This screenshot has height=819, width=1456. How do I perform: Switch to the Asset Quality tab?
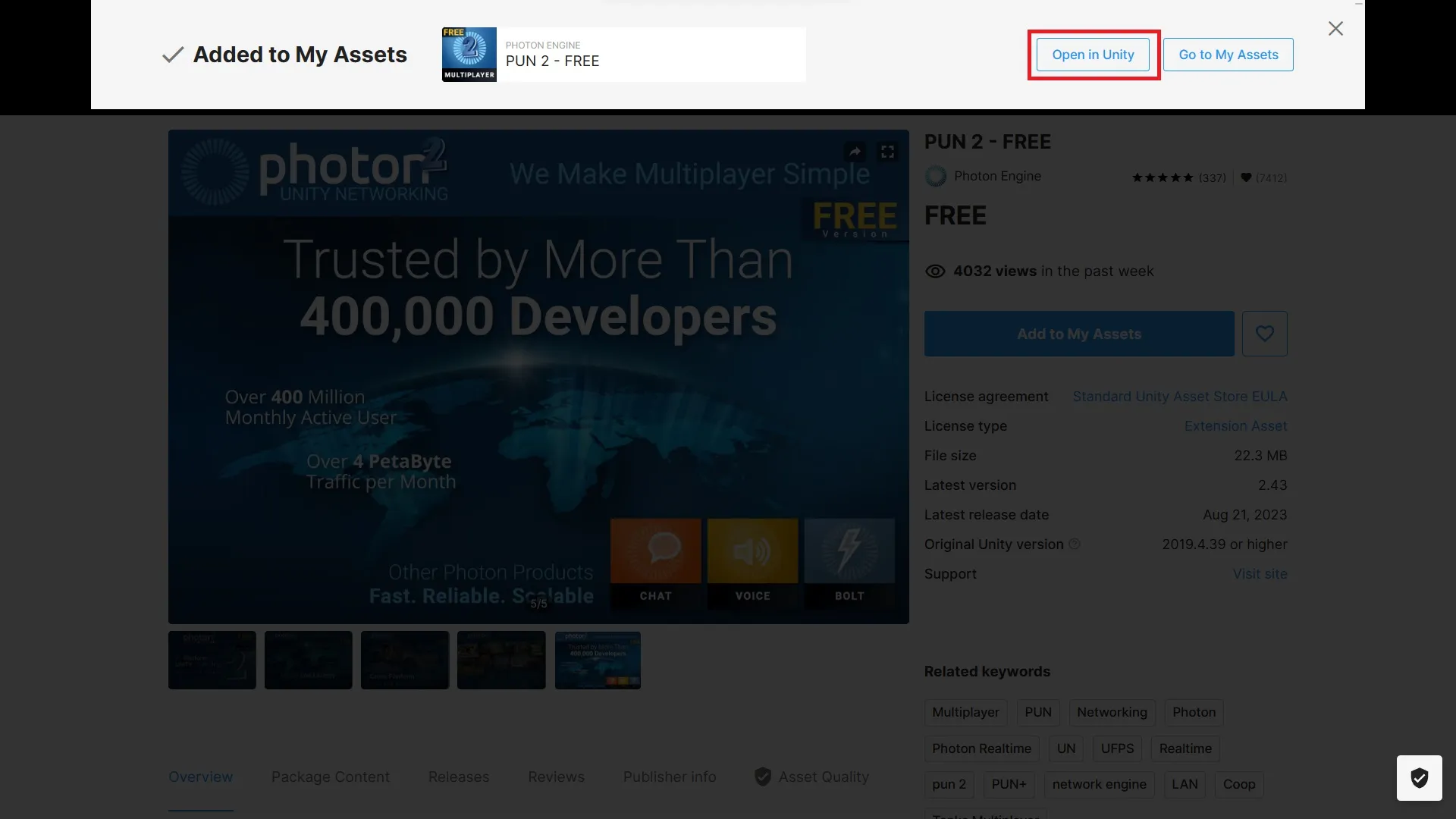click(x=812, y=777)
